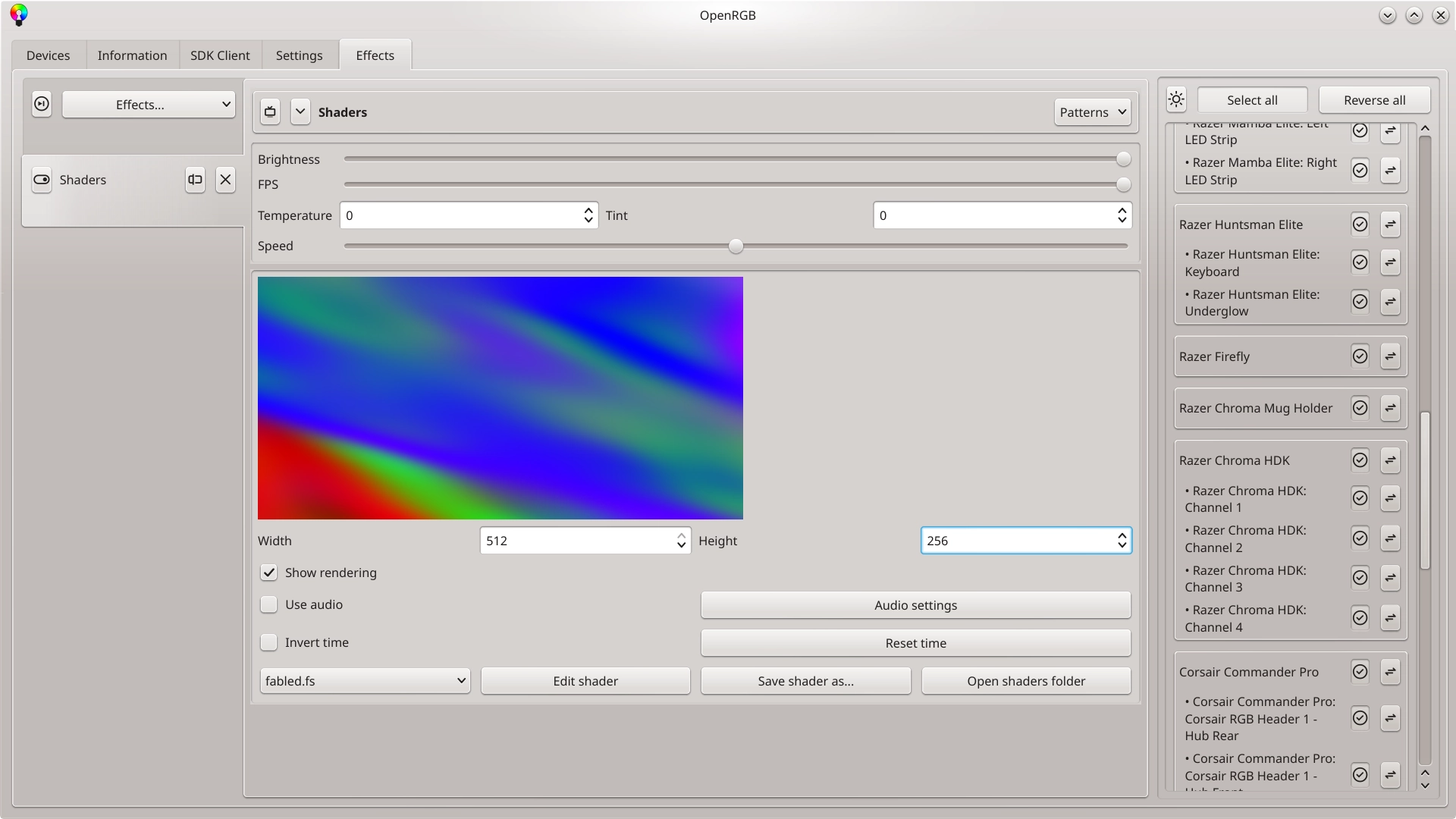This screenshot has width=1456, height=819.
Task: Reverse Corsair RGB Header 1 Hub Rear
Action: coord(1390,718)
